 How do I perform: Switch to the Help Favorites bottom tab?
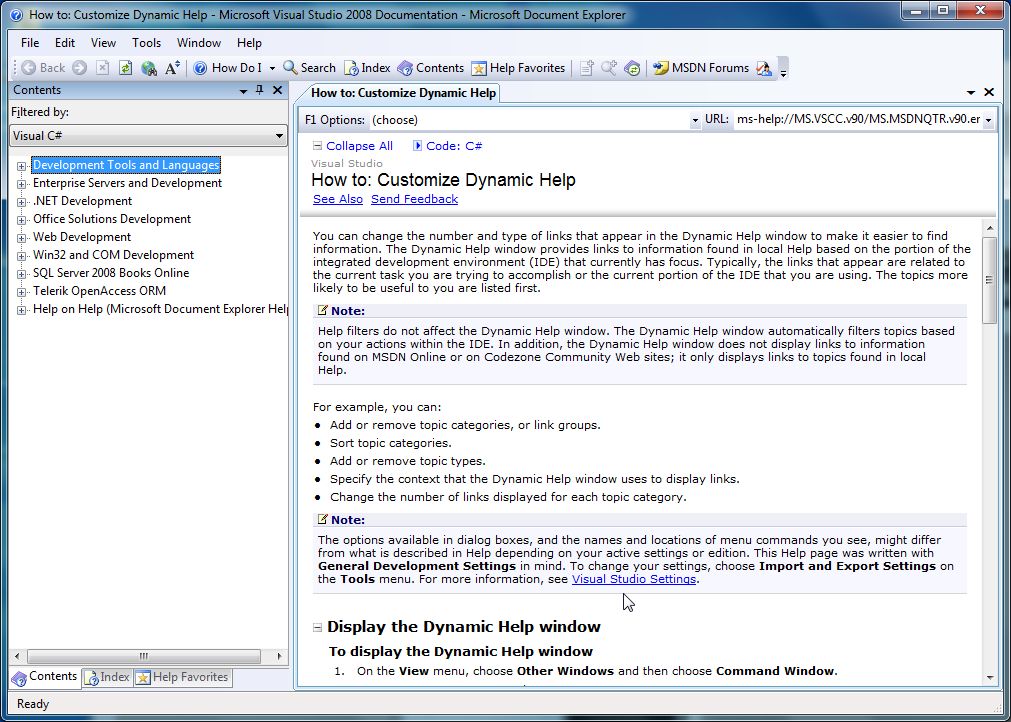point(182,678)
